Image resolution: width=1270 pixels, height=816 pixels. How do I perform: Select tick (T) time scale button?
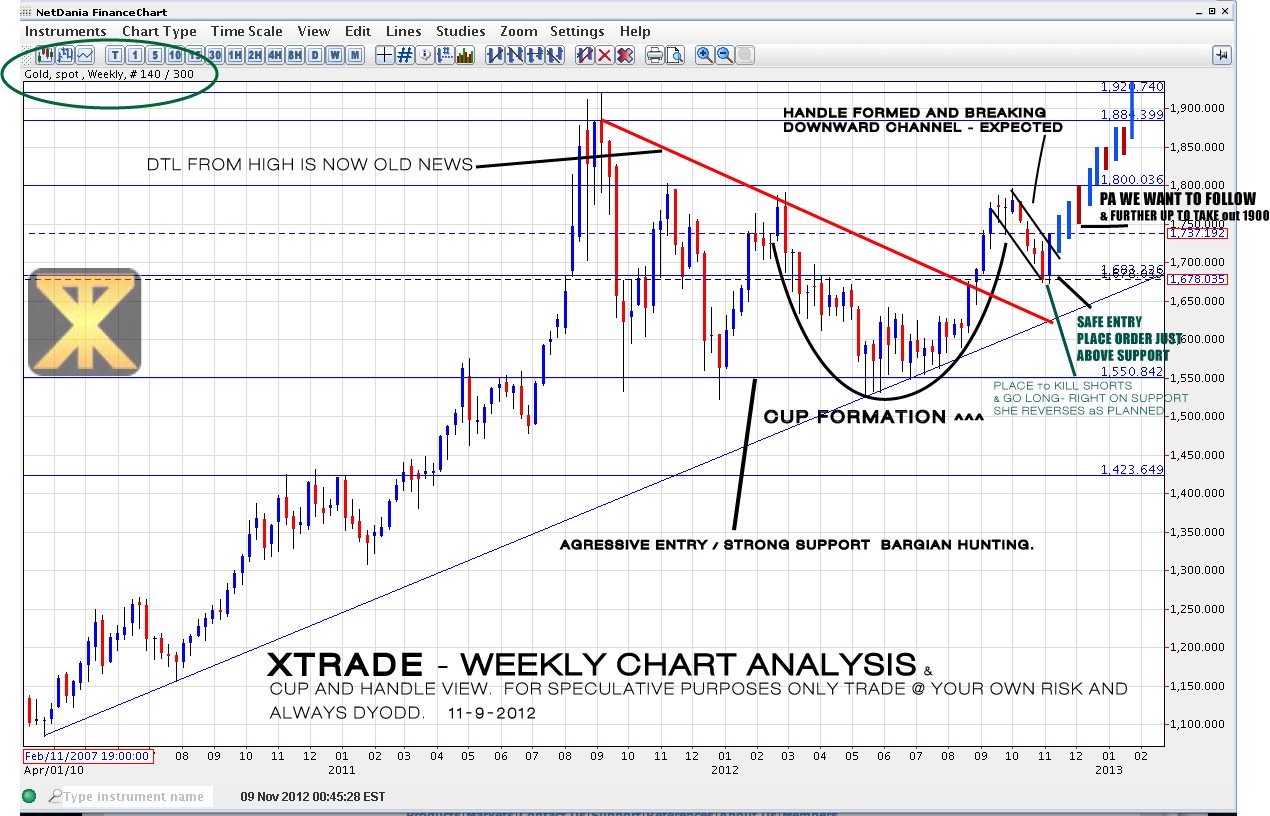click(x=116, y=55)
